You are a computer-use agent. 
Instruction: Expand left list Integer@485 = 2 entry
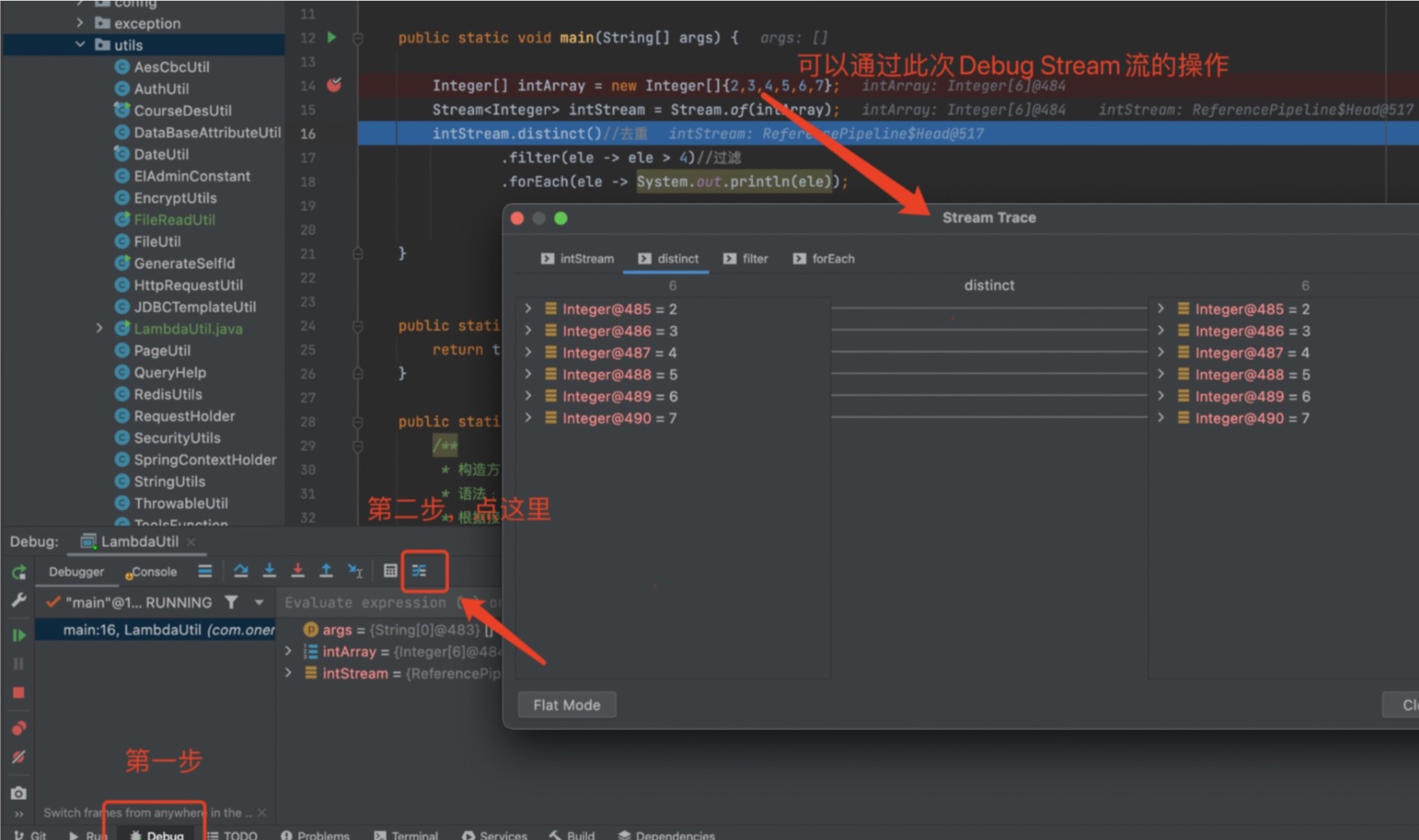click(x=528, y=308)
